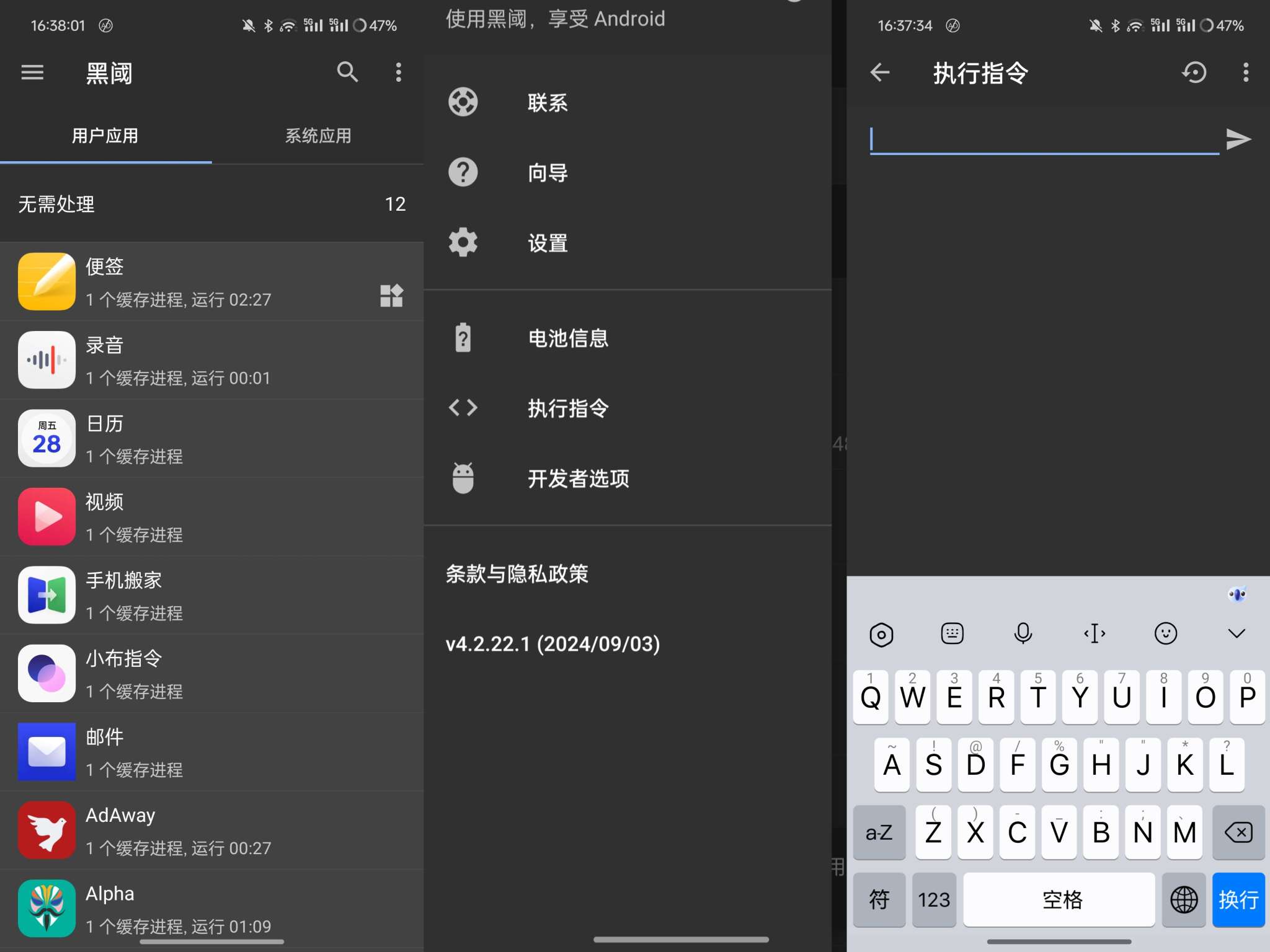Tap 日历 row subtitle 1 个缓存进程
Viewport: 1270px width, 952px height.
(x=134, y=457)
